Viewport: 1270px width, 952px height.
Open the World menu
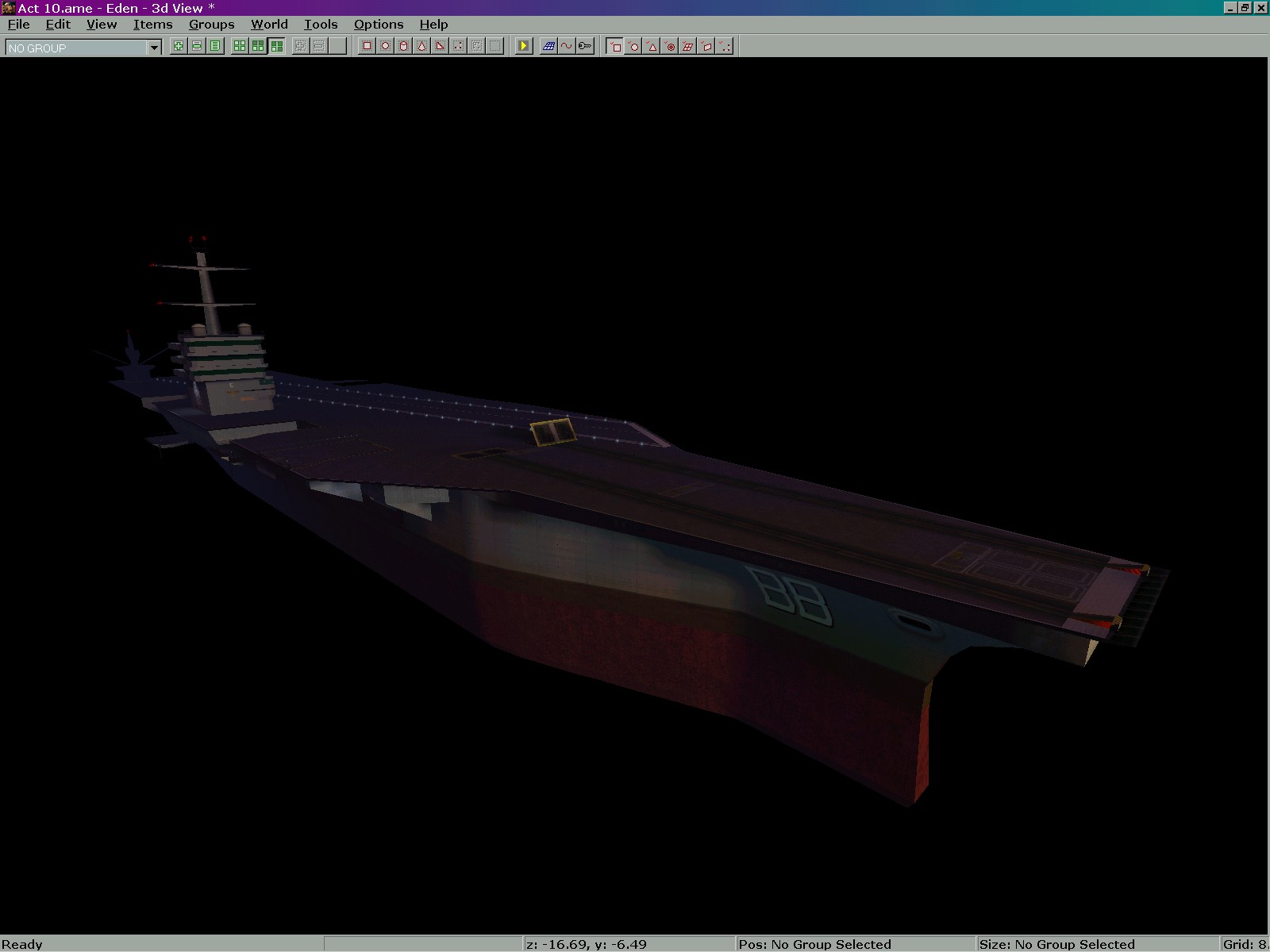(269, 25)
